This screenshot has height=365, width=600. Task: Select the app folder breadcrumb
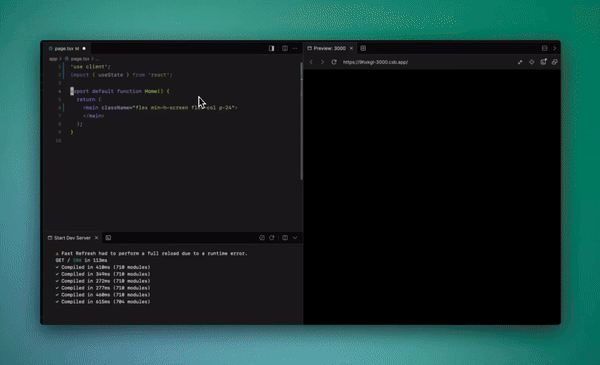pos(53,59)
